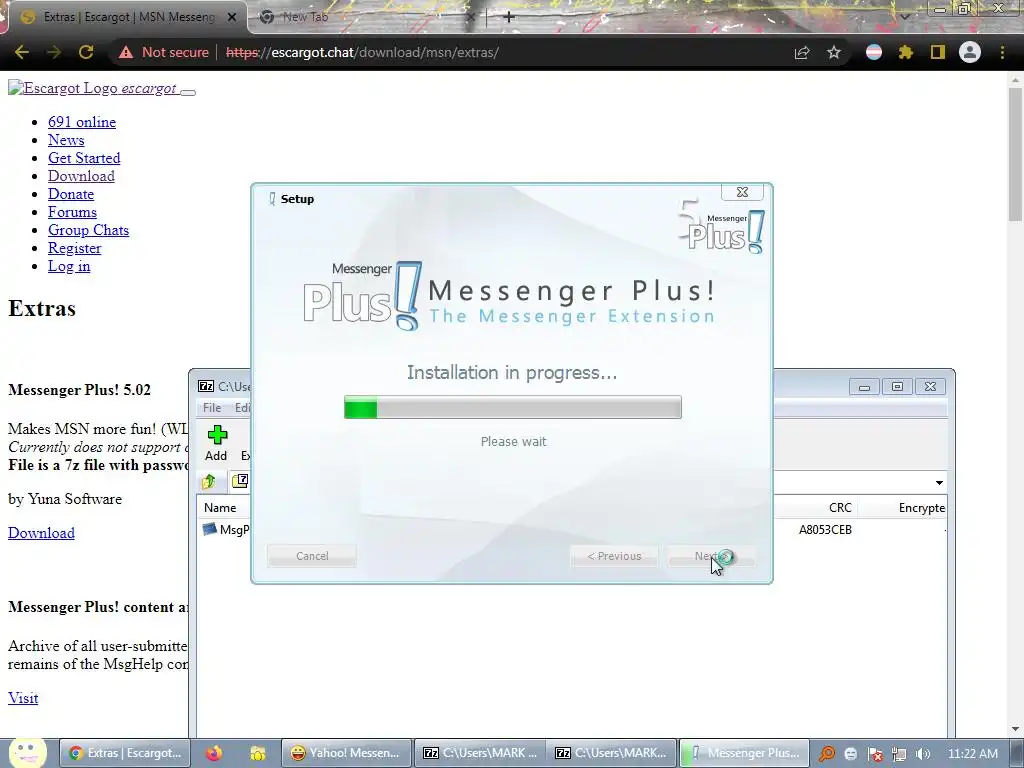Close the 7-Zip window
Image resolution: width=1024 pixels, height=768 pixels.
pyautogui.click(x=931, y=387)
